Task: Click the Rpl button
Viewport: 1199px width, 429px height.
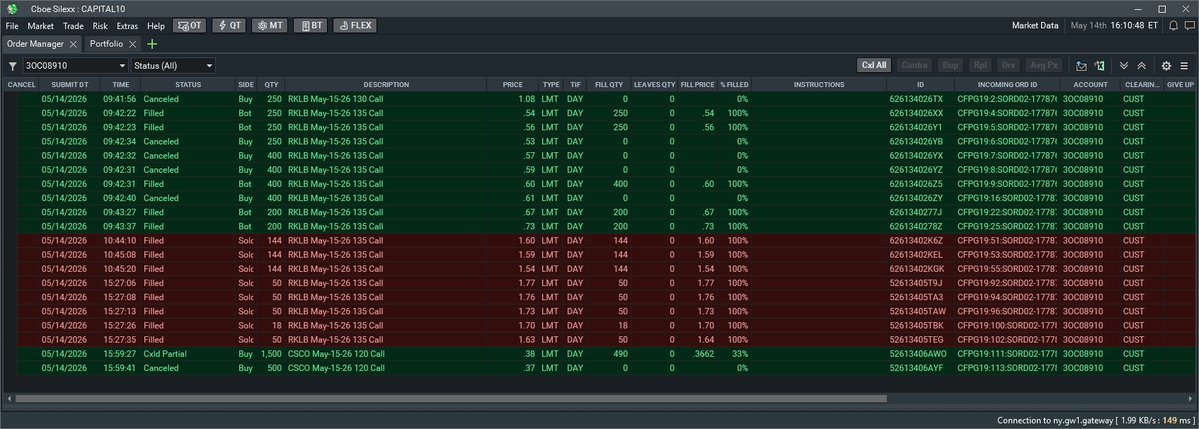Action: point(980,66)
